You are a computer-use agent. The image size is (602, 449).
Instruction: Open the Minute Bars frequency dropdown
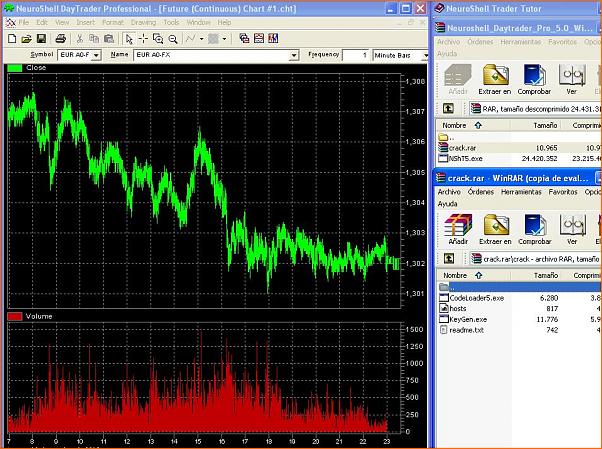pos(425,56)
